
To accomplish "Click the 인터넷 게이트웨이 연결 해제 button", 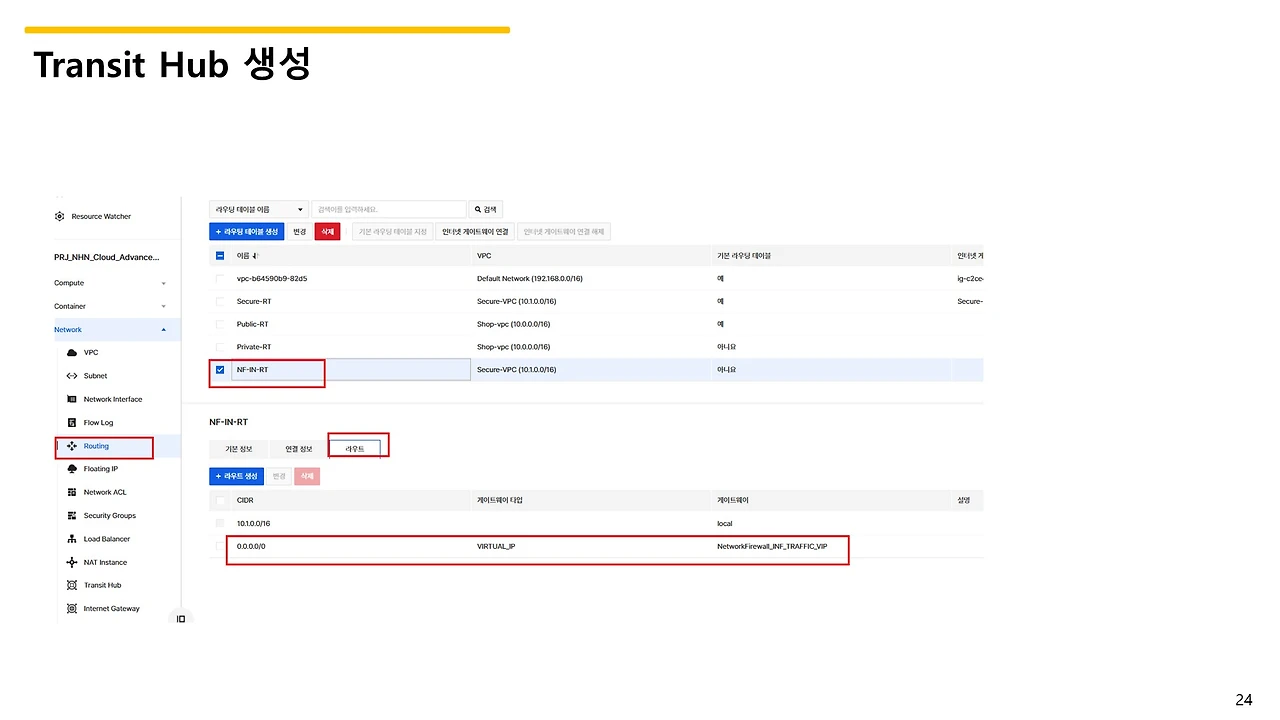I will click(x=564, y=231).
